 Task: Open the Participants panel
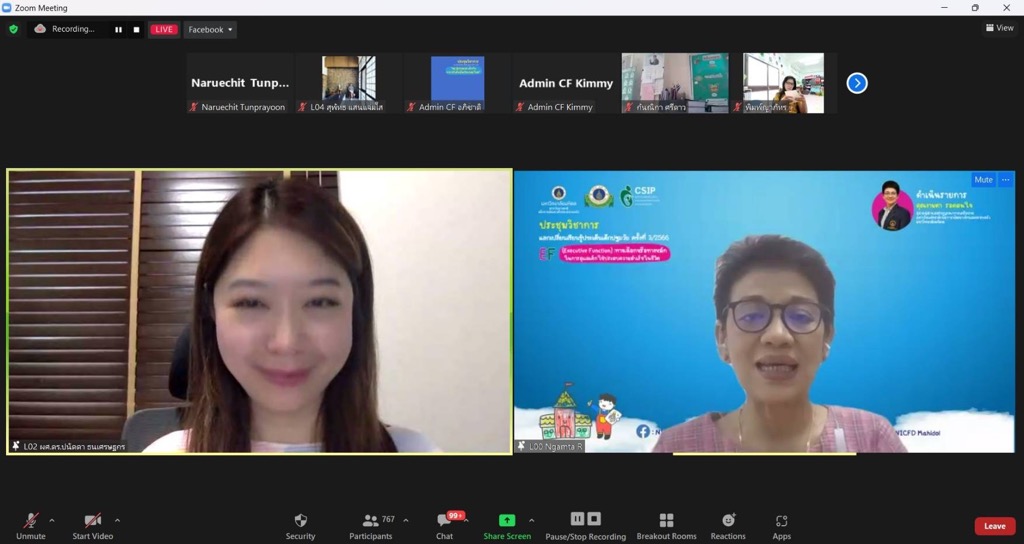pos(372,526)
